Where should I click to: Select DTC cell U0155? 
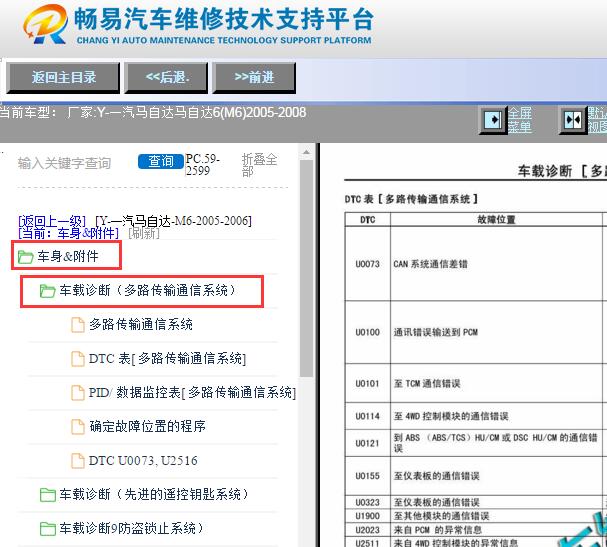[367, 476]
